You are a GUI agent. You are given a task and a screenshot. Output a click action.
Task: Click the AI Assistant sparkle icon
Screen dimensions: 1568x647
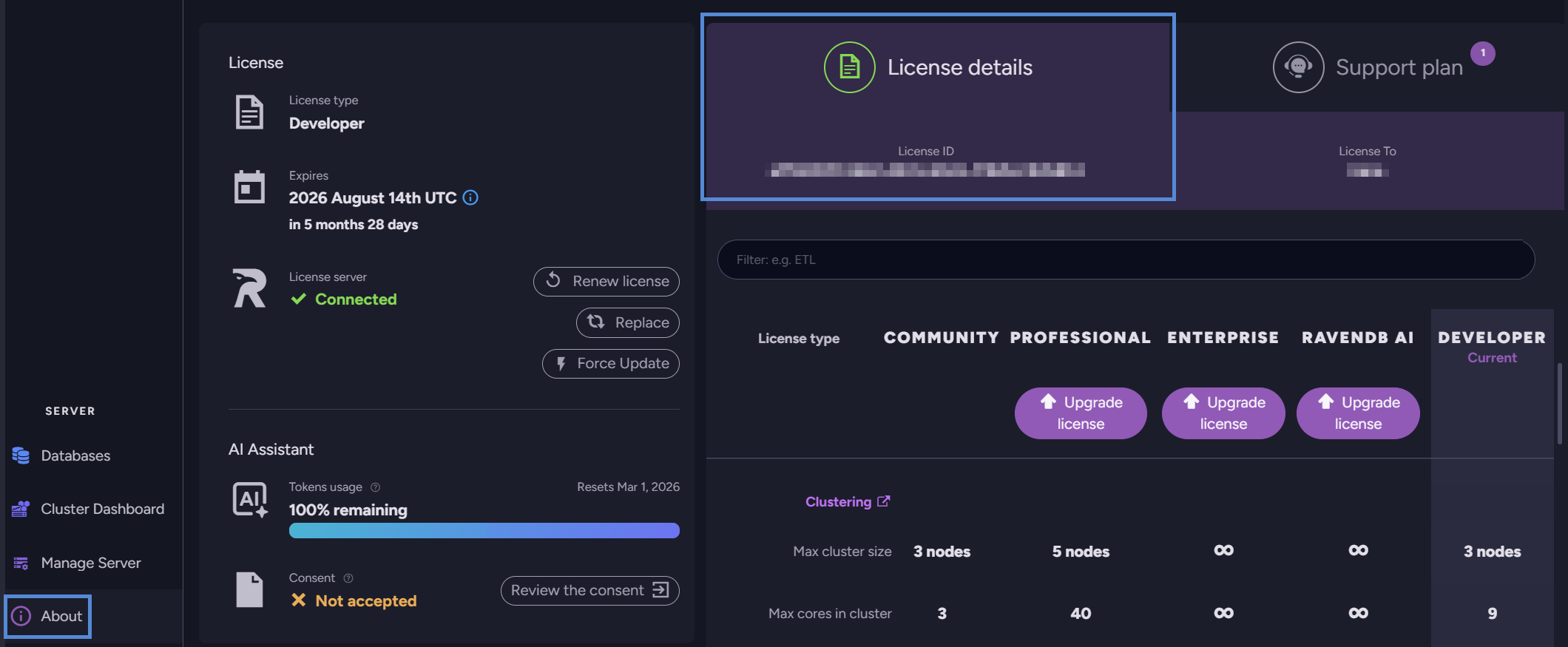[250, 500]
